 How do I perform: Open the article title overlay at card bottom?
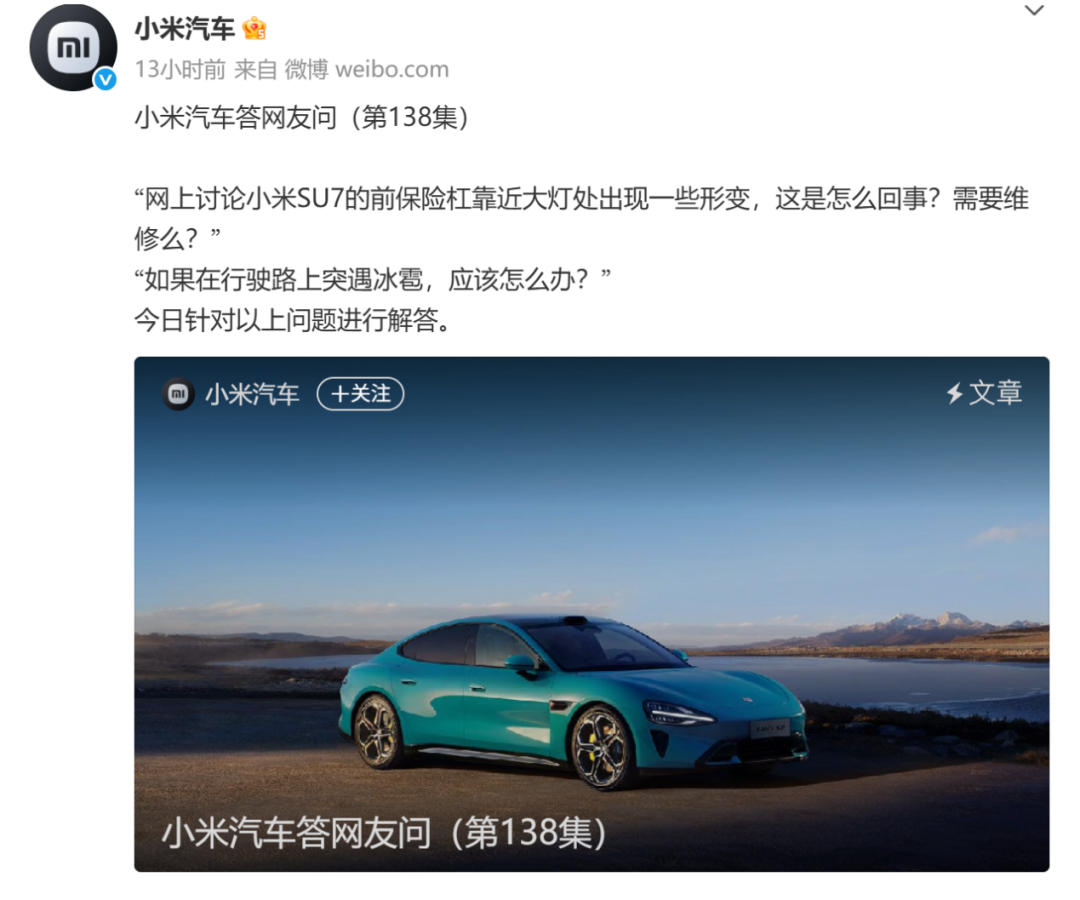pyautogui.click(x=384, y=833)
